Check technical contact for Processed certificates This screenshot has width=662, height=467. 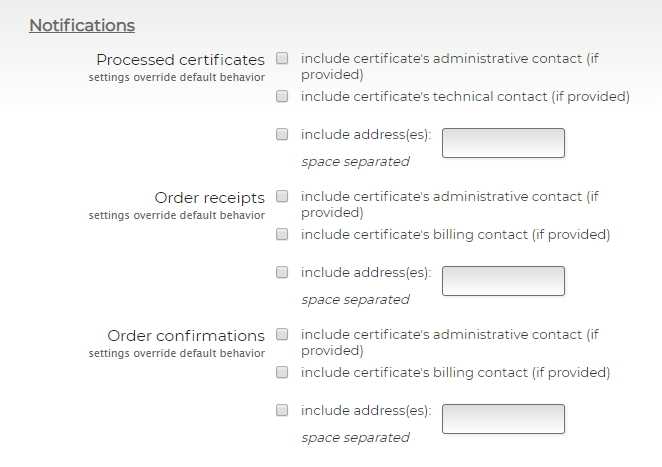tap(282, 97)
